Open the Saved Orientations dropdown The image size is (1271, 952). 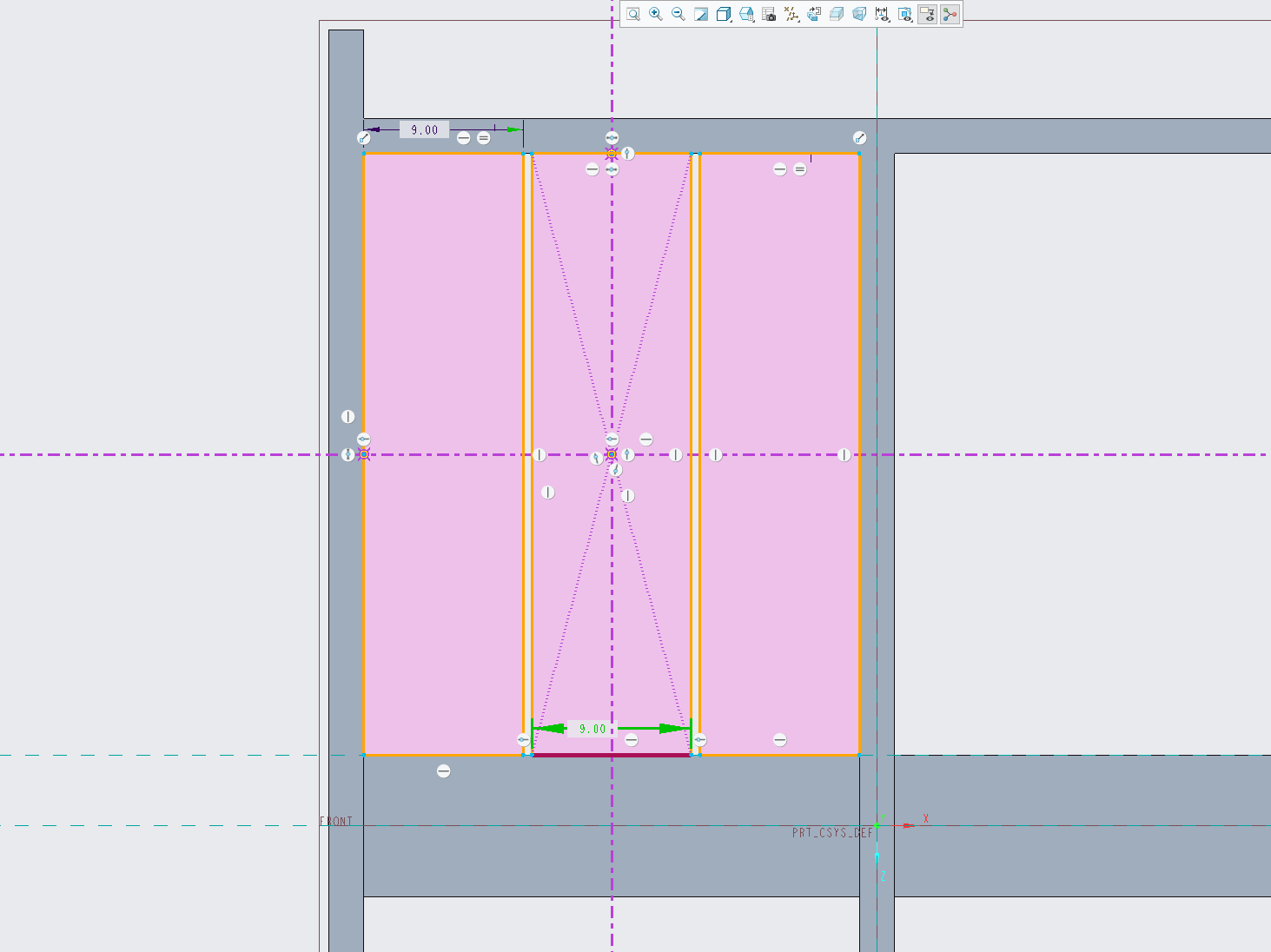[746, 14]
